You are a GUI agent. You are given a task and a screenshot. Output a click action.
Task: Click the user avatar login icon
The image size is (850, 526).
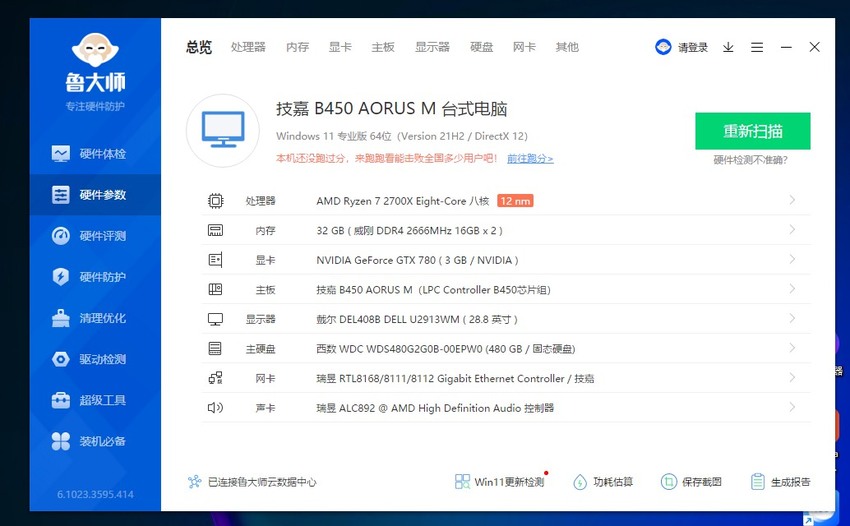click(663, 47)
